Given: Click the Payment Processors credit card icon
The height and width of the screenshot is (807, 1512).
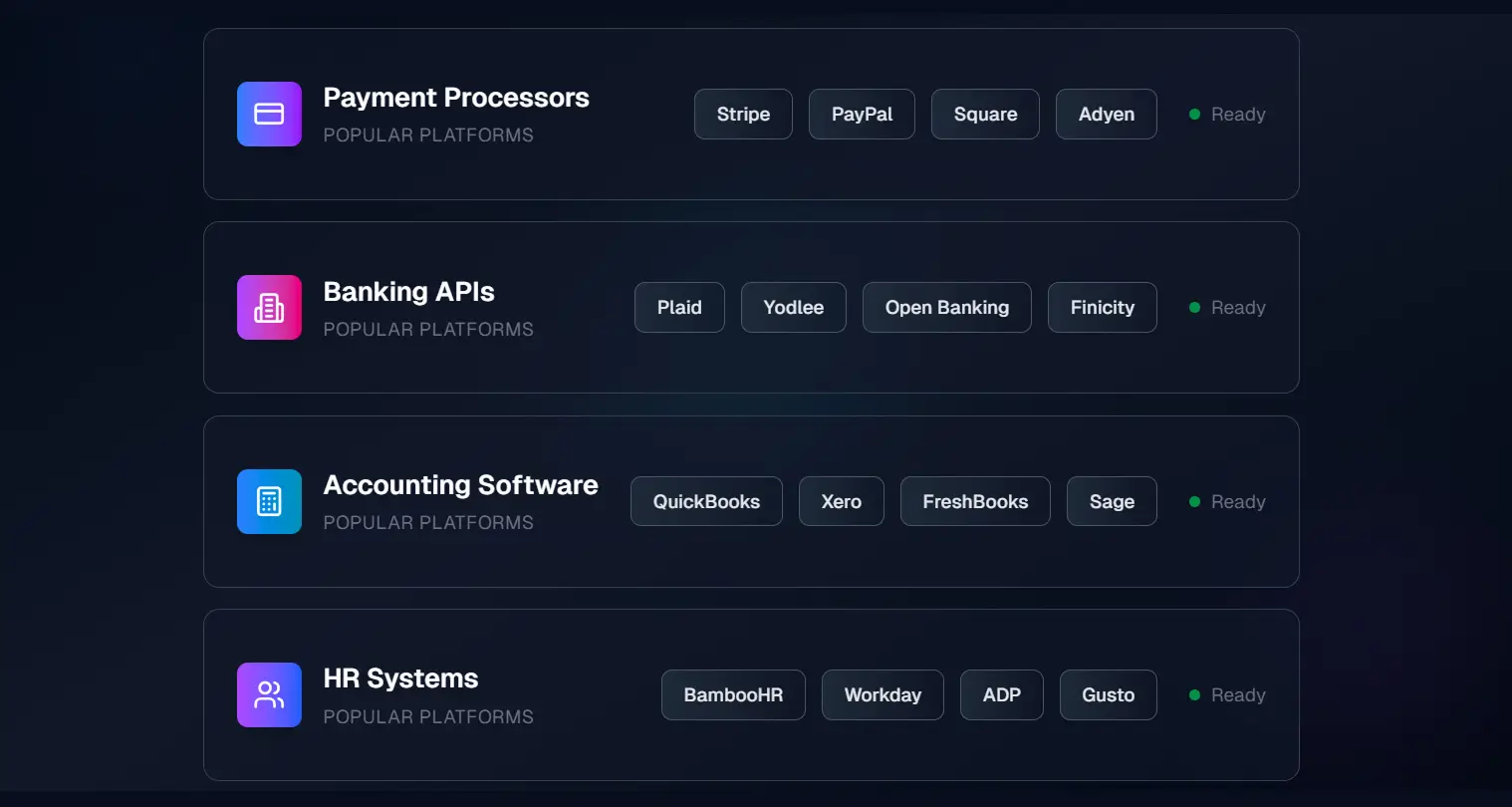Looking at the screenshot, I should (269, 114).
